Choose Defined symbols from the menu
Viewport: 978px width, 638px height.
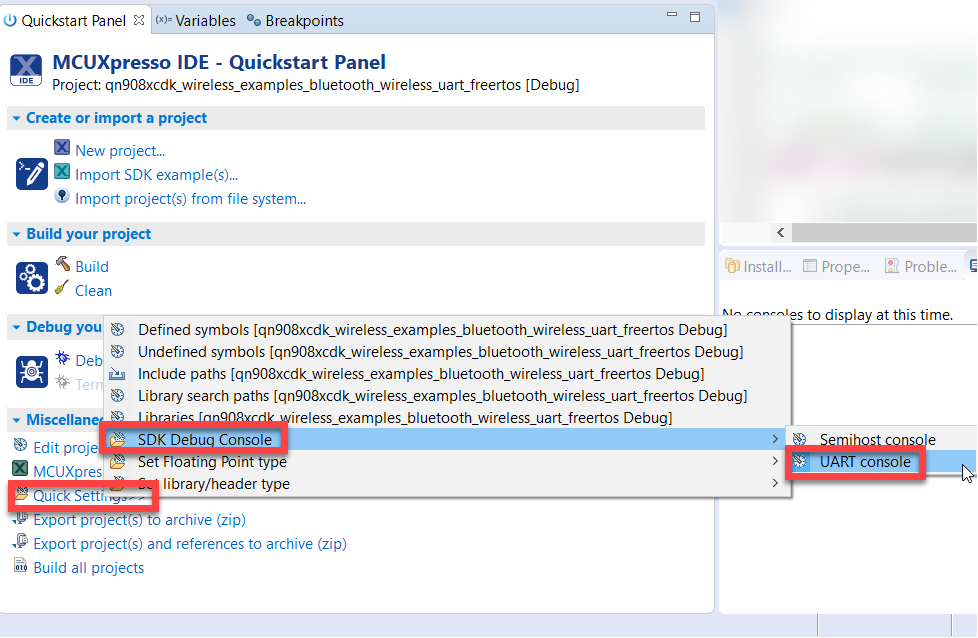coord(448,329)
